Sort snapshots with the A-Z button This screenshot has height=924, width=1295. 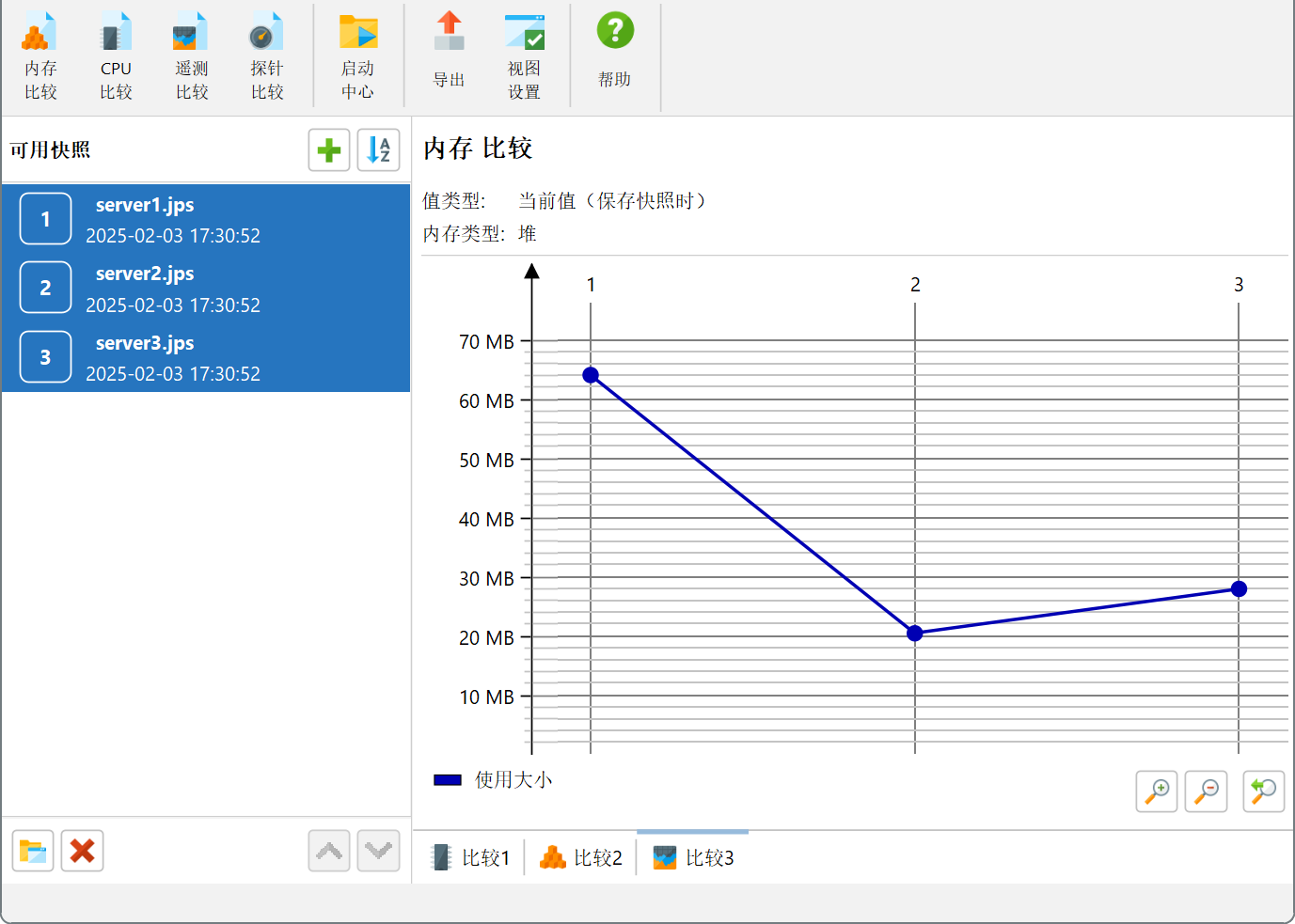click(378, 150)
